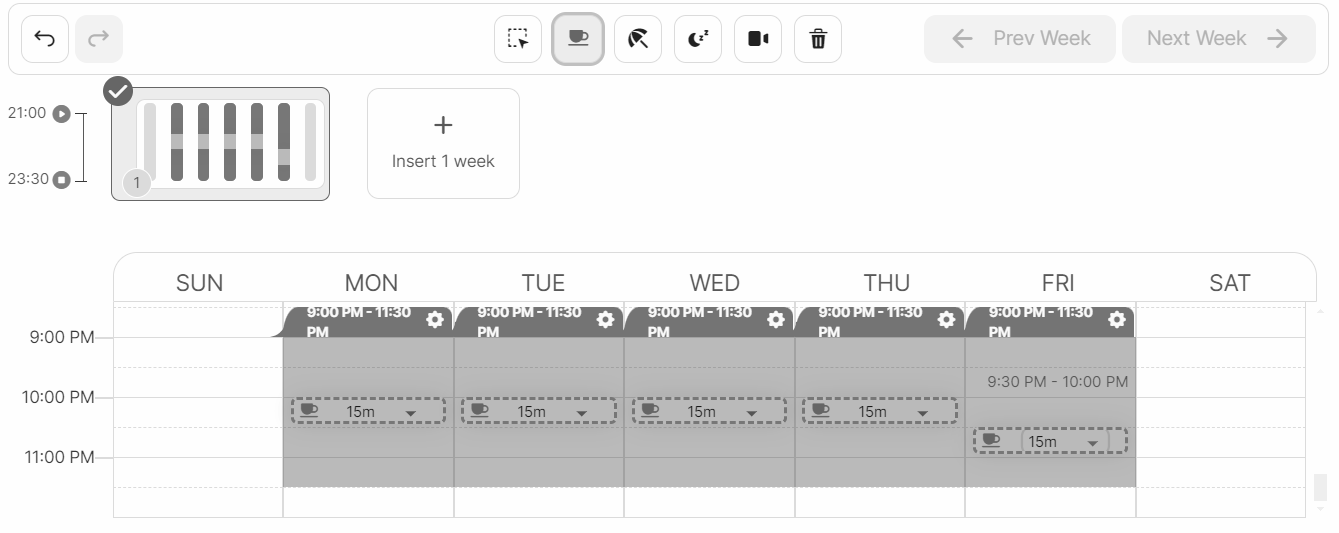The height and width of the screenshot is (533, 1339).
Task: Activate the coffee break tool
Action: (578, 39)
